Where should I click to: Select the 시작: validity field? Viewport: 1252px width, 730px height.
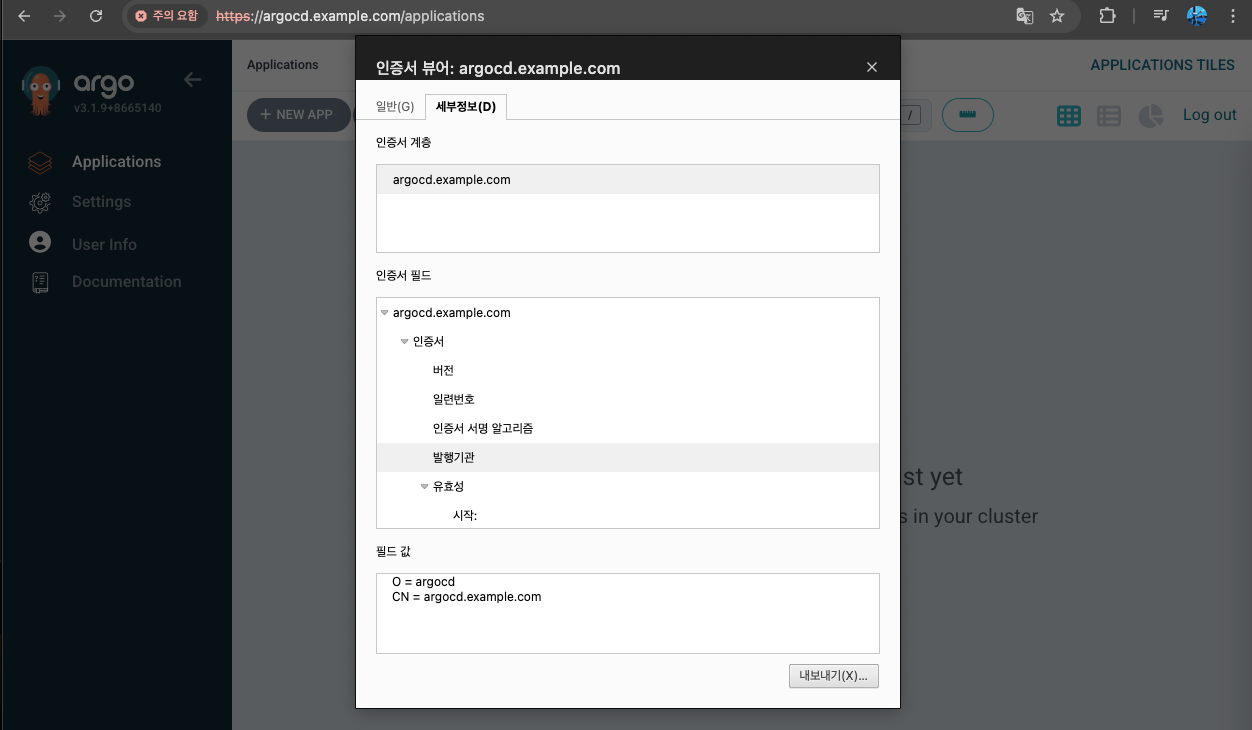click(x=628, y=516)
